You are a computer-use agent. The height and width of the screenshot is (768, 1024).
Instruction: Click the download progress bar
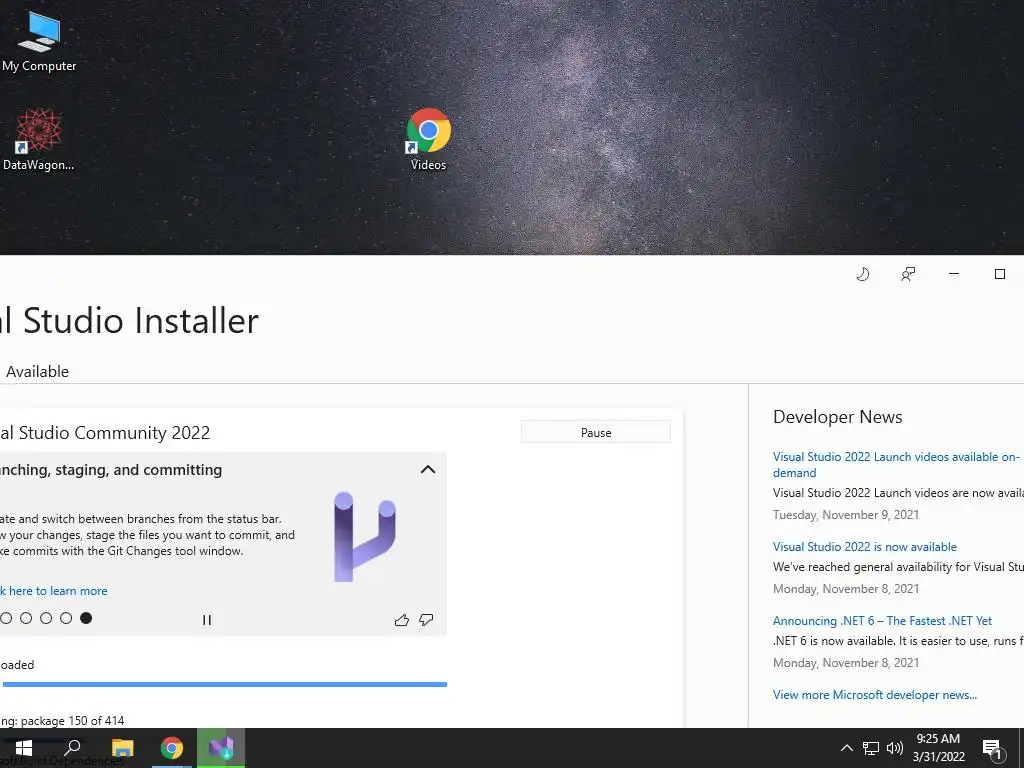225,684
